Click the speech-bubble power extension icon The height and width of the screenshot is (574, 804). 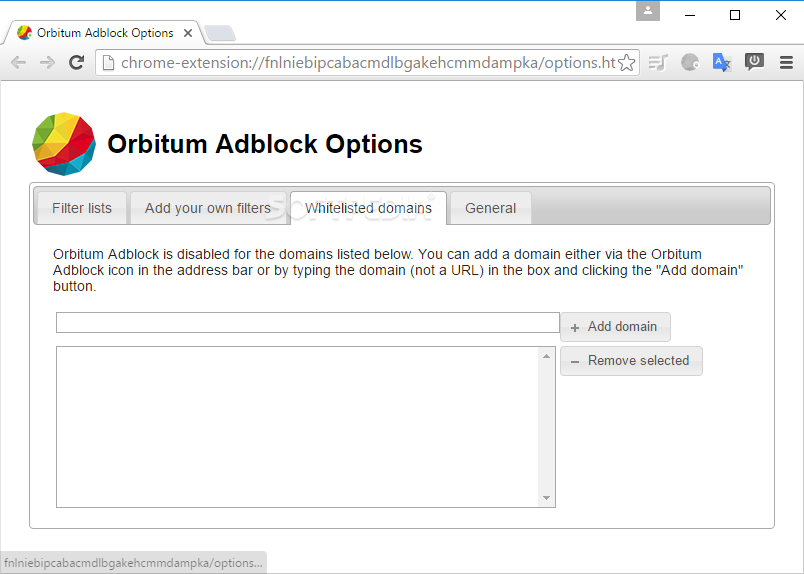754,62
